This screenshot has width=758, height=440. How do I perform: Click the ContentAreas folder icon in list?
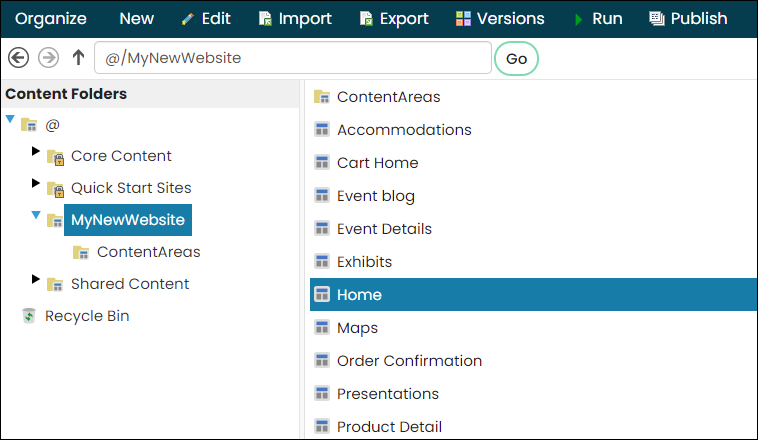[322, 97]
